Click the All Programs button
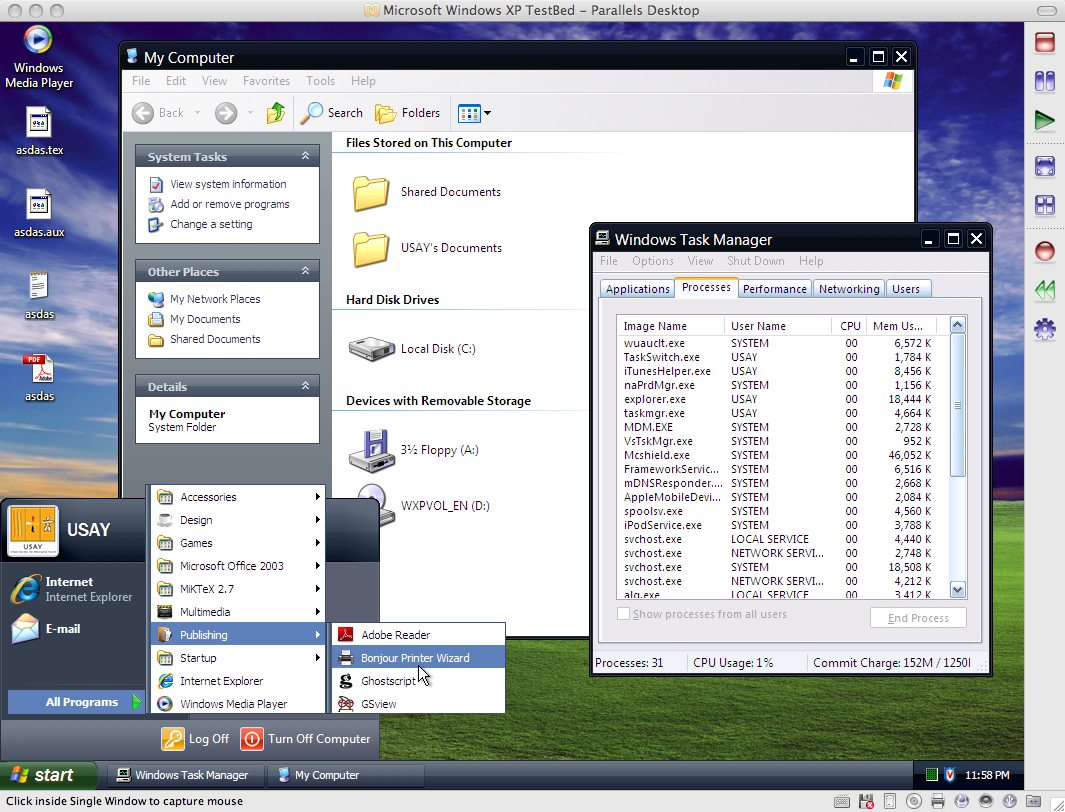The image size is (1065, 812). pyautogui.click(x=75, y=702)
